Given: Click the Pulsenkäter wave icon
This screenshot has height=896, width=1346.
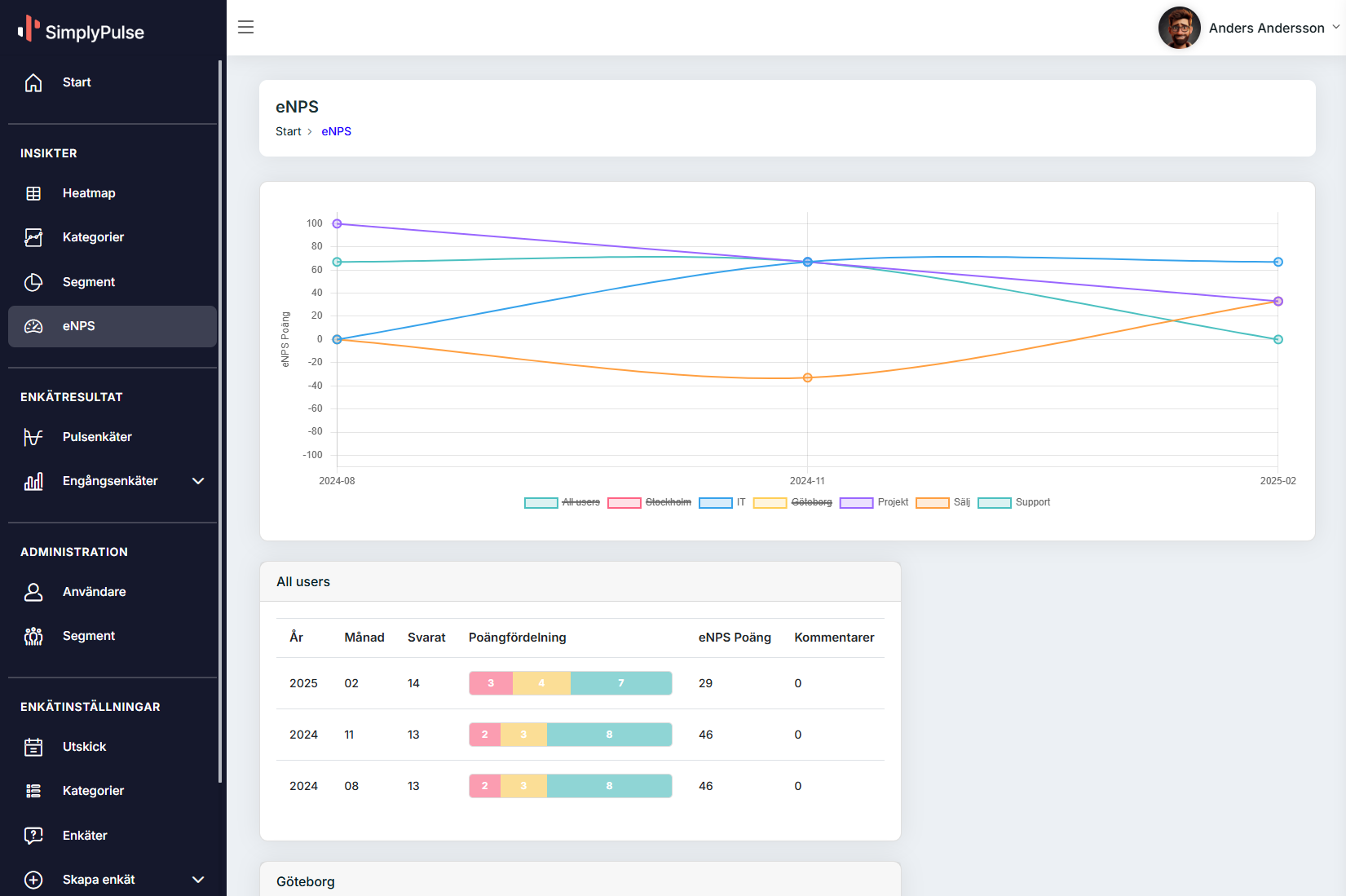Looking at the screenshot, I should 33,437.
